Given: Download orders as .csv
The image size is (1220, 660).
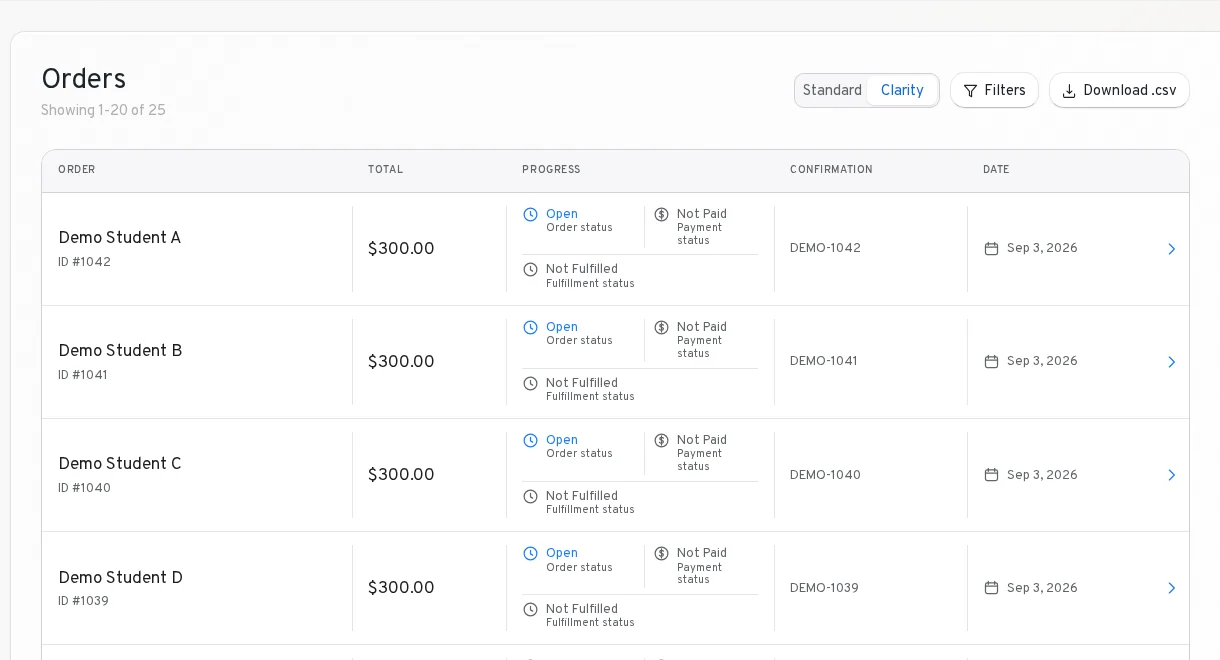Looking at the screenshot, I should [x=1119, y=90].
